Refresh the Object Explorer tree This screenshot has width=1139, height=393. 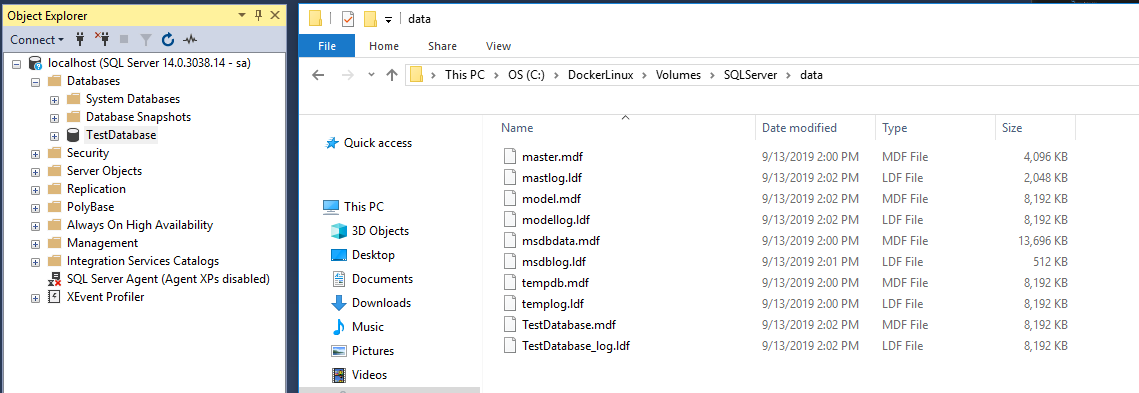click(x=168, y=39)
